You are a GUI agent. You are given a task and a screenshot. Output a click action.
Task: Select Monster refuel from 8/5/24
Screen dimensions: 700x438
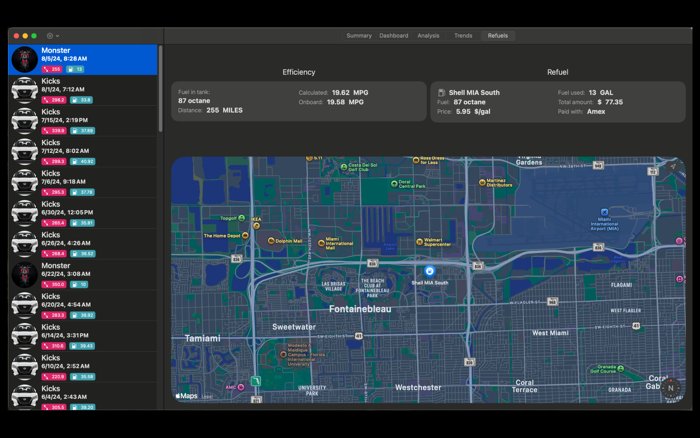coord(83,59)
